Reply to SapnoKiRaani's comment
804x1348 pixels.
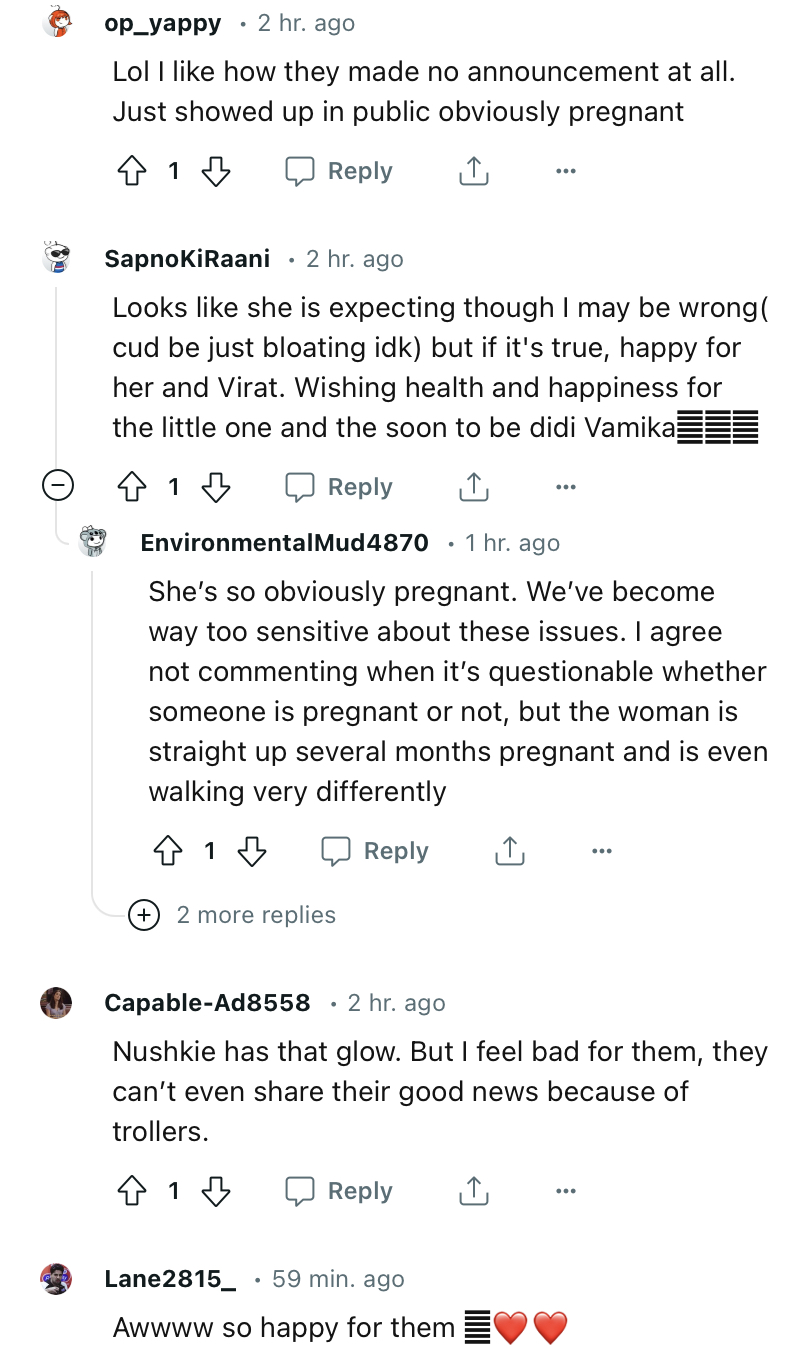(340, 488)
